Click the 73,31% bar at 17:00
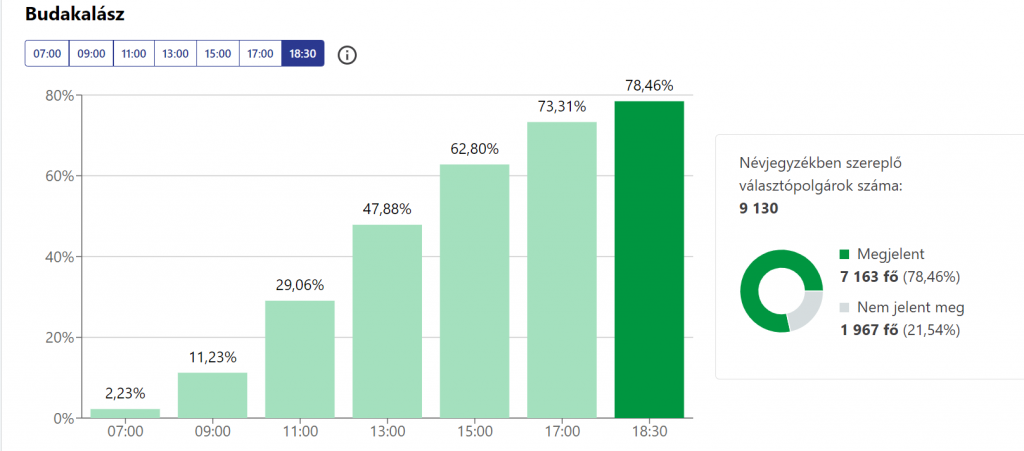Viewport: 1024px width, 451px height. pyautogui.click(x=562, y=270)
